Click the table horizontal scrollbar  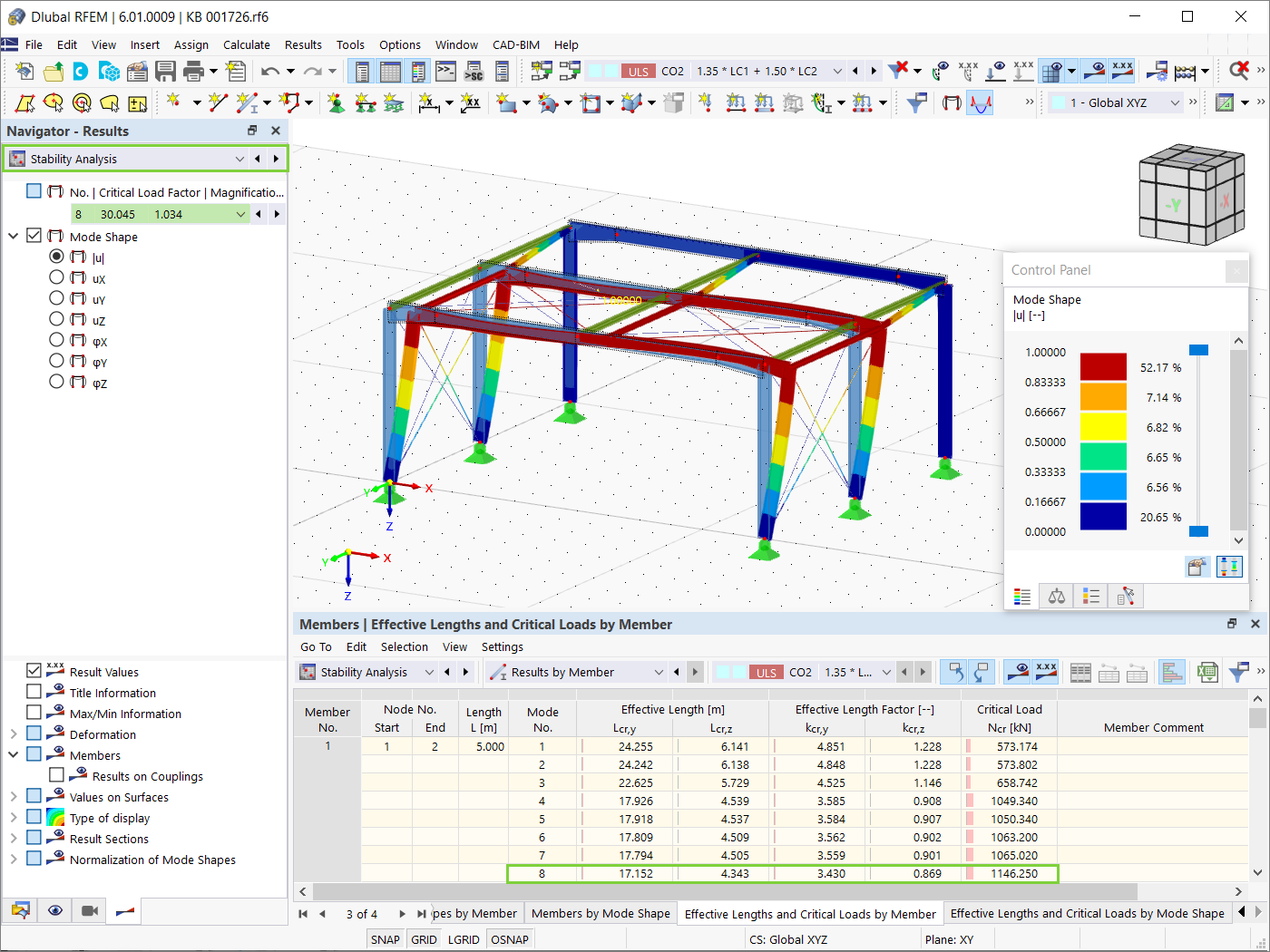coord(724,891)
